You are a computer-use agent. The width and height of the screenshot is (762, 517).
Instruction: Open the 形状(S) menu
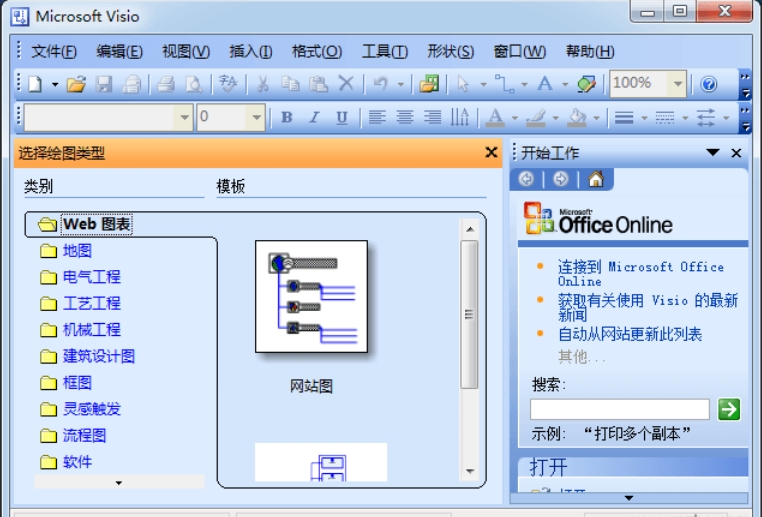tap(450, 51)
